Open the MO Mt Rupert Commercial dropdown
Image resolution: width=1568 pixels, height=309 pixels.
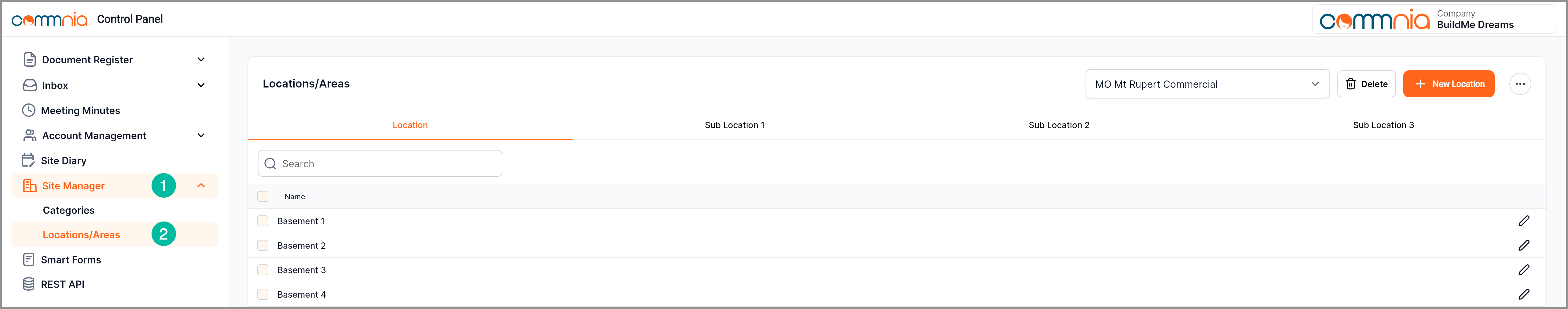pyautogui.click(x=1207, y=84)
